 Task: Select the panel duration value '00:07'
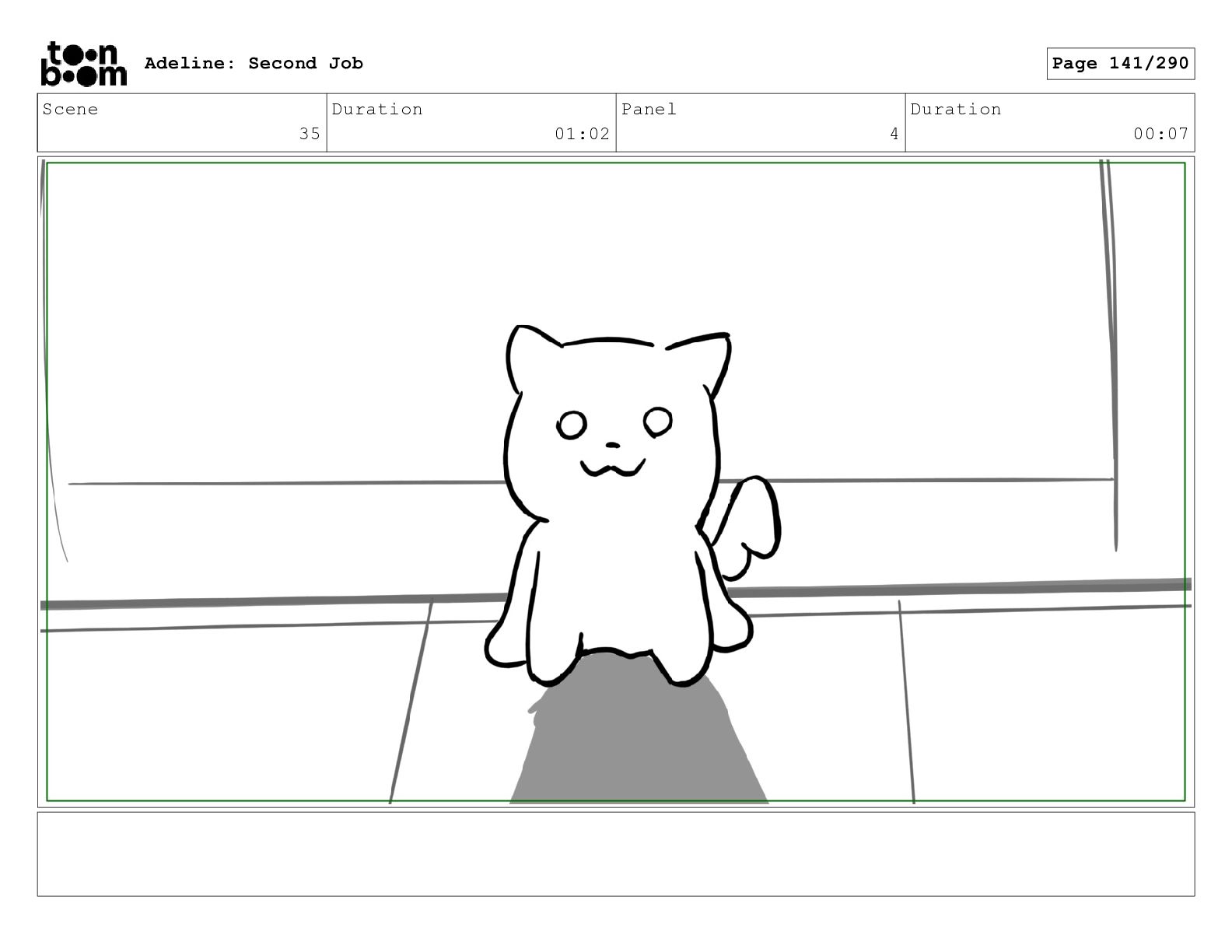tap(1160, 134)
